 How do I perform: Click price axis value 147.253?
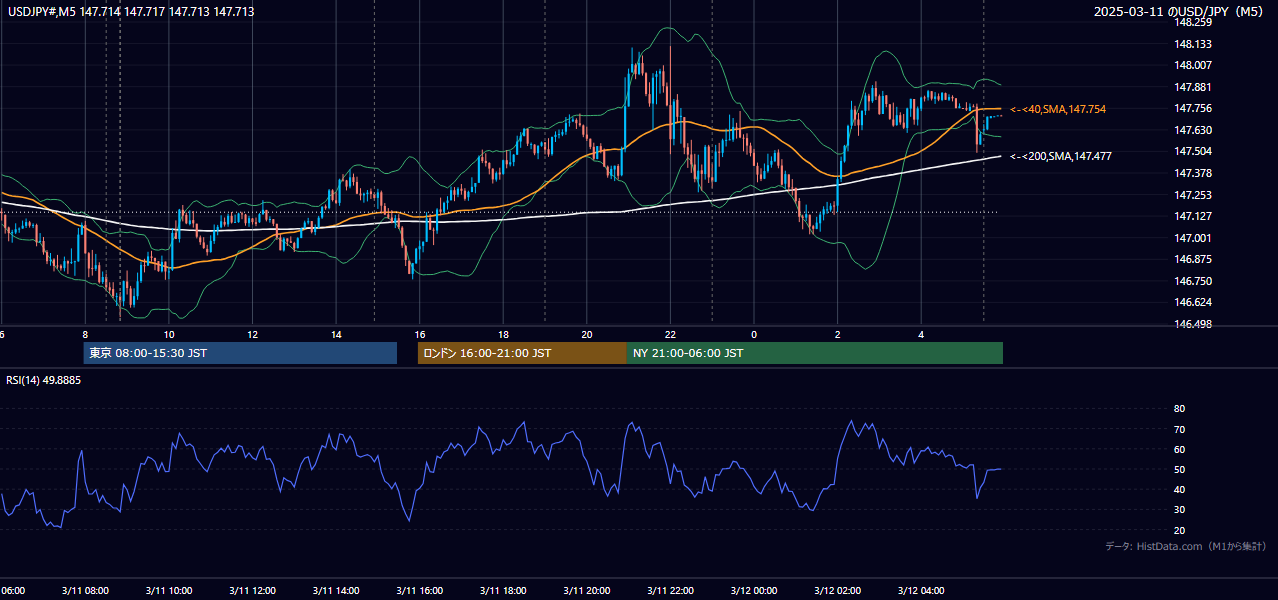point(1192,195)
